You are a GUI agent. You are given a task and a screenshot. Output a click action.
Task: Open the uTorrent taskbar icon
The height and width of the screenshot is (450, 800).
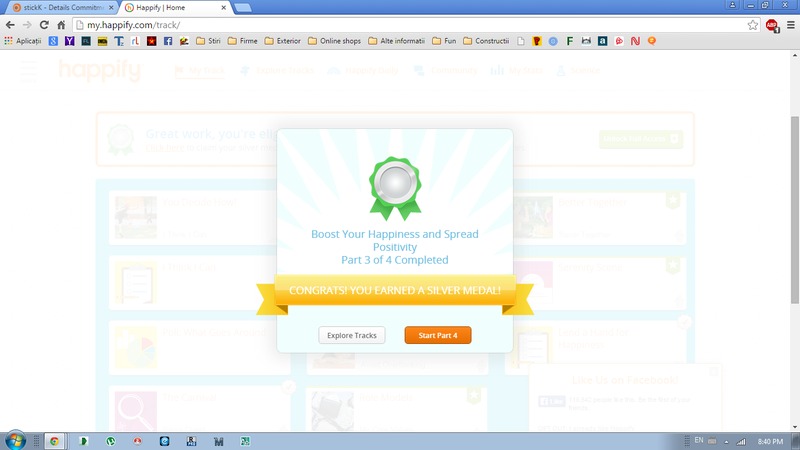[x=110, y=441]
